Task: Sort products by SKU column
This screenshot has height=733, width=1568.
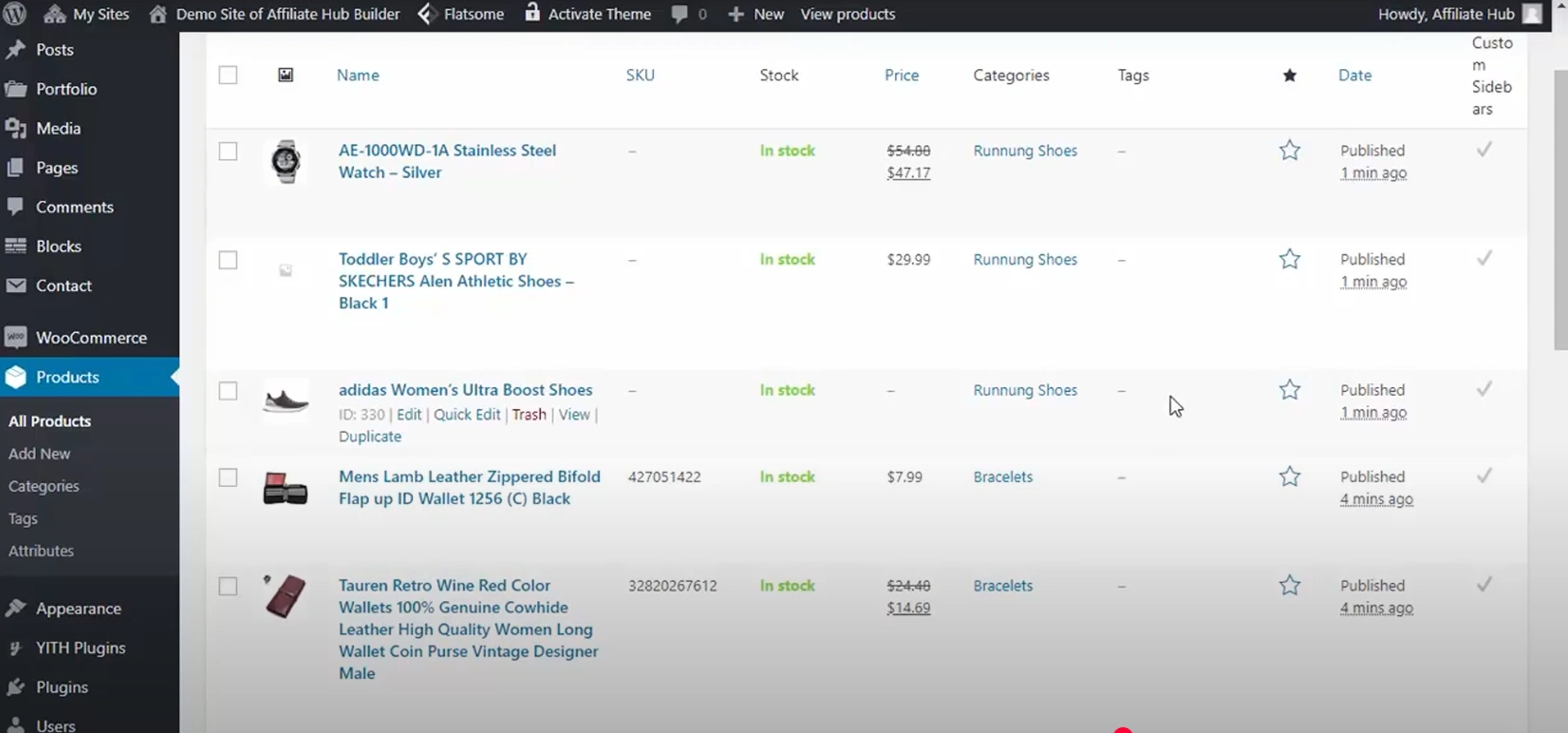Action: click(x=640, y=75)
